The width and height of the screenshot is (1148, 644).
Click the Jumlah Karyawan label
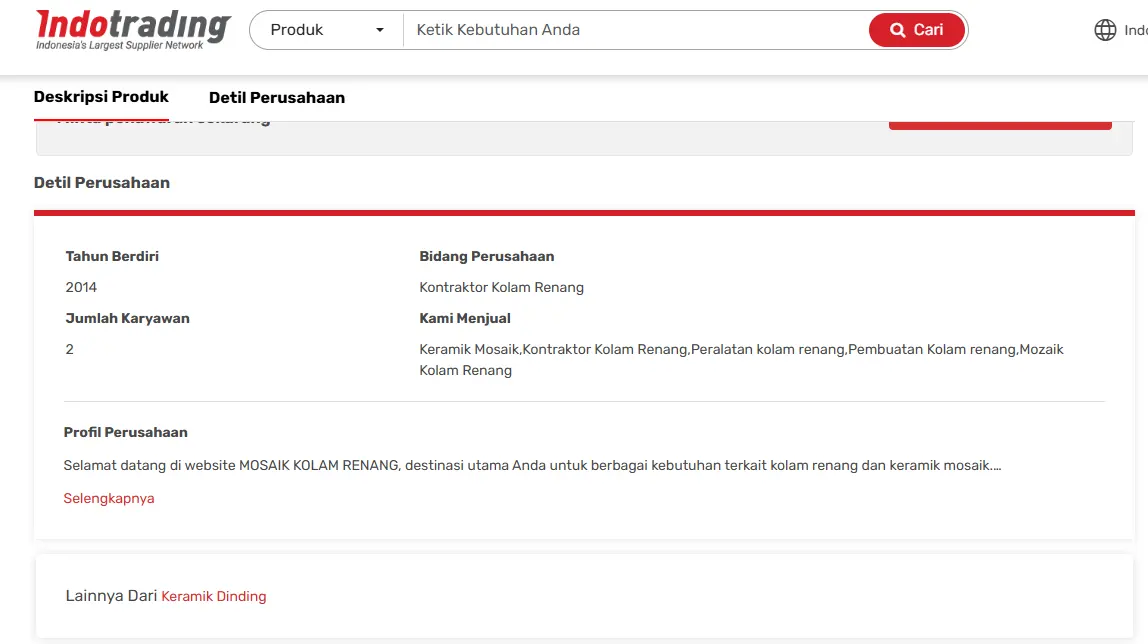pyautogui.click(x=127, y=318)
